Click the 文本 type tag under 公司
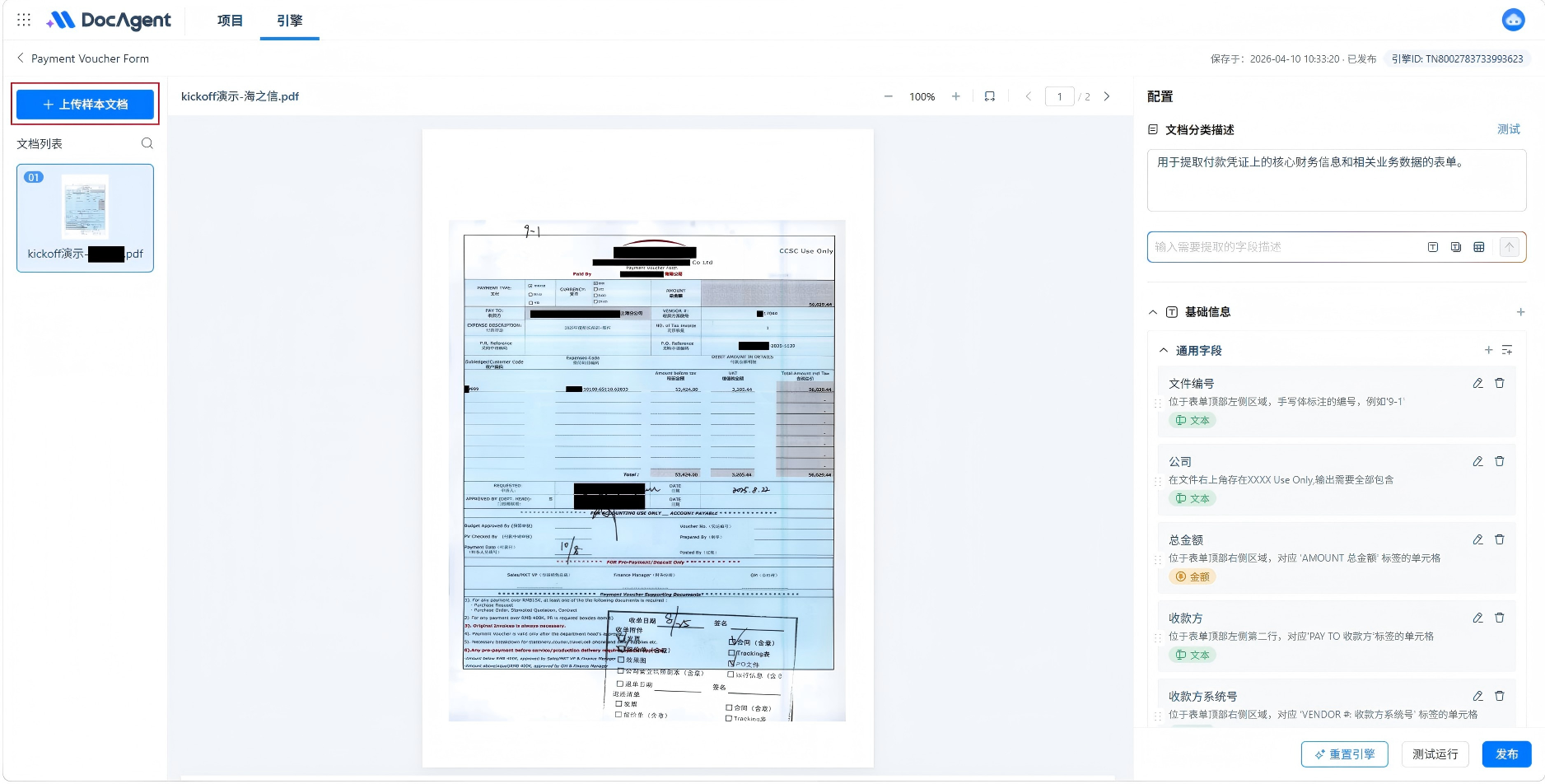 pos(1193,498)
